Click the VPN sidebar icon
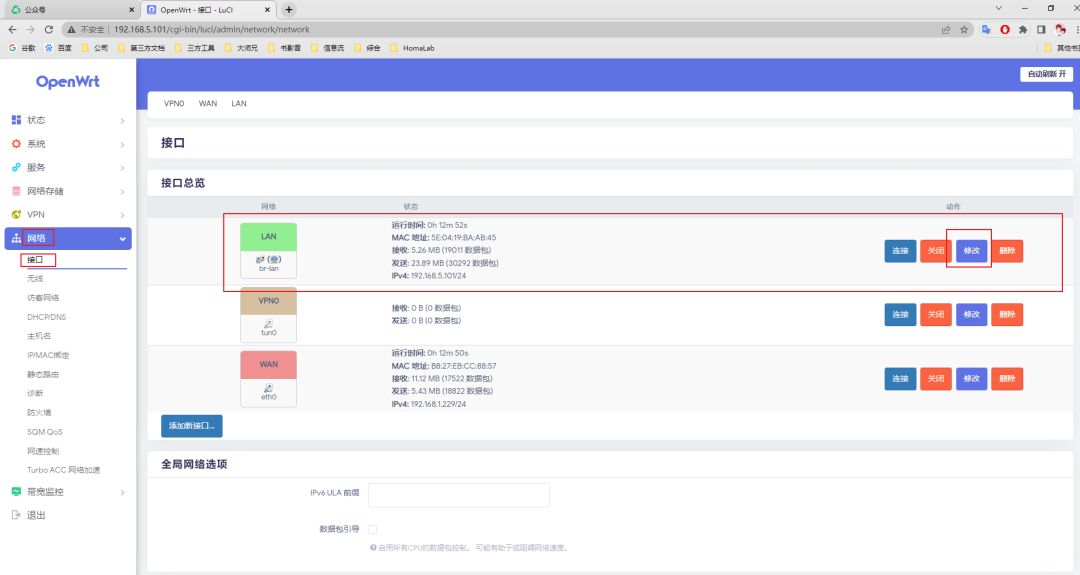The image size is (1080, 575). 17,214
